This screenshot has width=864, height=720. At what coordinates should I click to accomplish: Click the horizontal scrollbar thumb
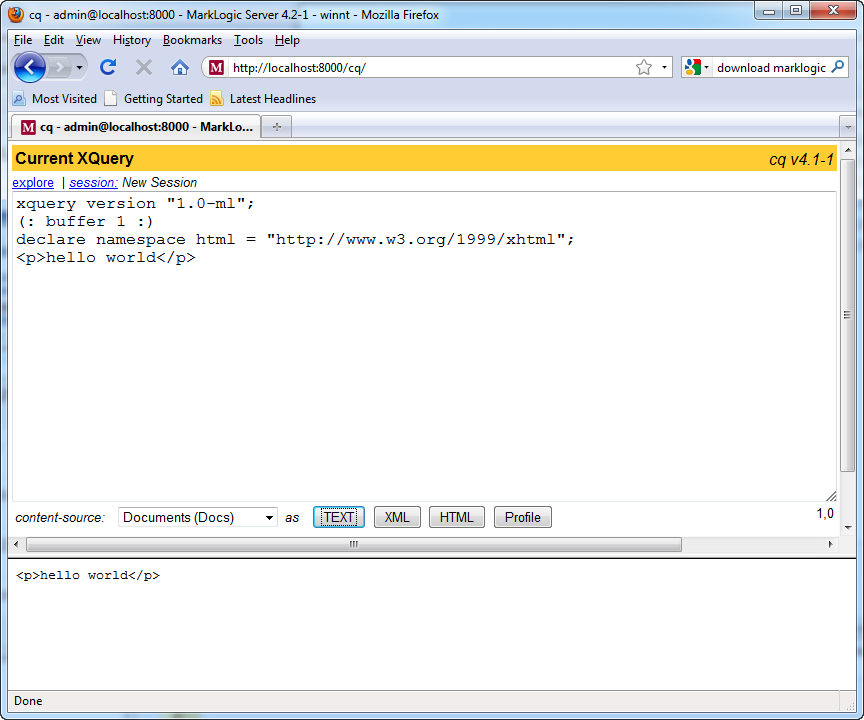coord(353,544)
